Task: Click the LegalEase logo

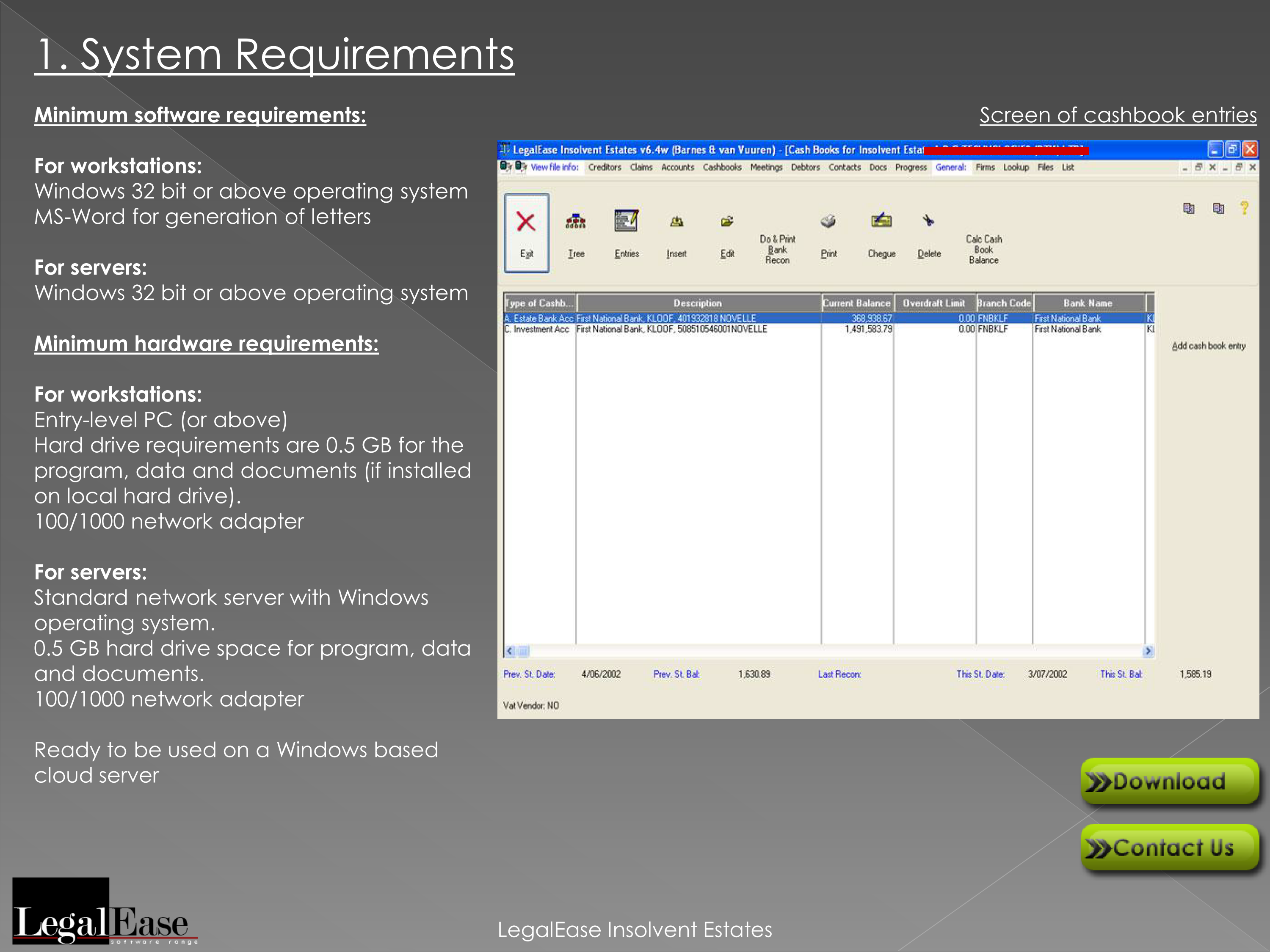Action: [x=105, y=911]
